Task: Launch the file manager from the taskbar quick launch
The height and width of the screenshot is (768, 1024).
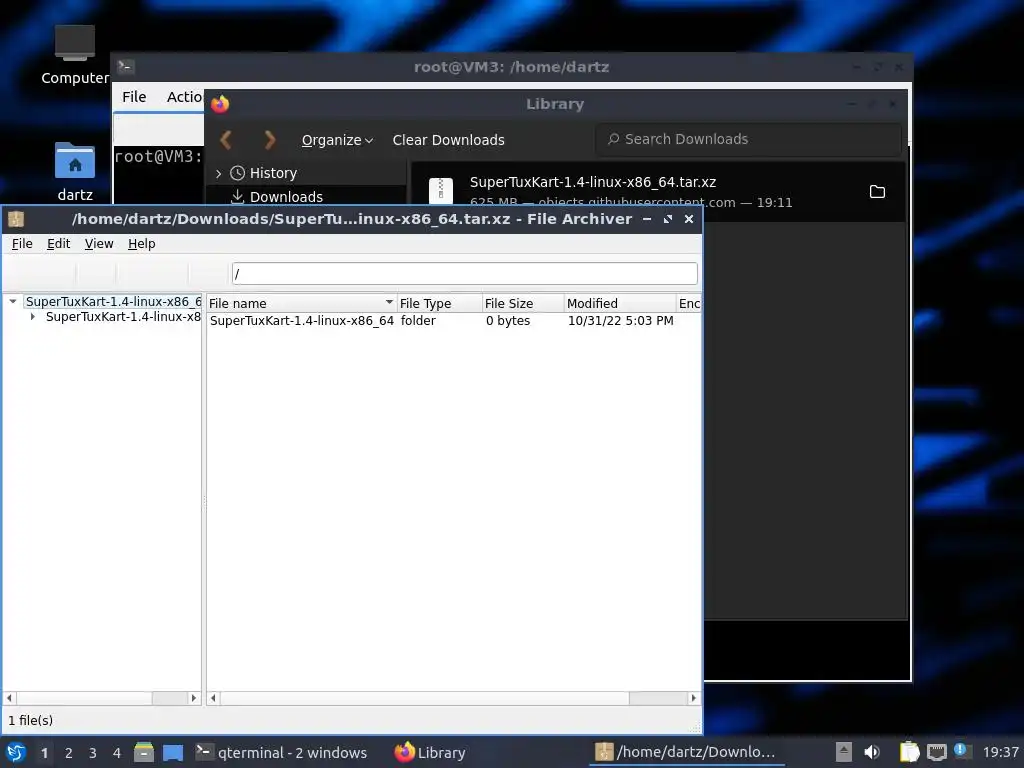Action: 144,752
